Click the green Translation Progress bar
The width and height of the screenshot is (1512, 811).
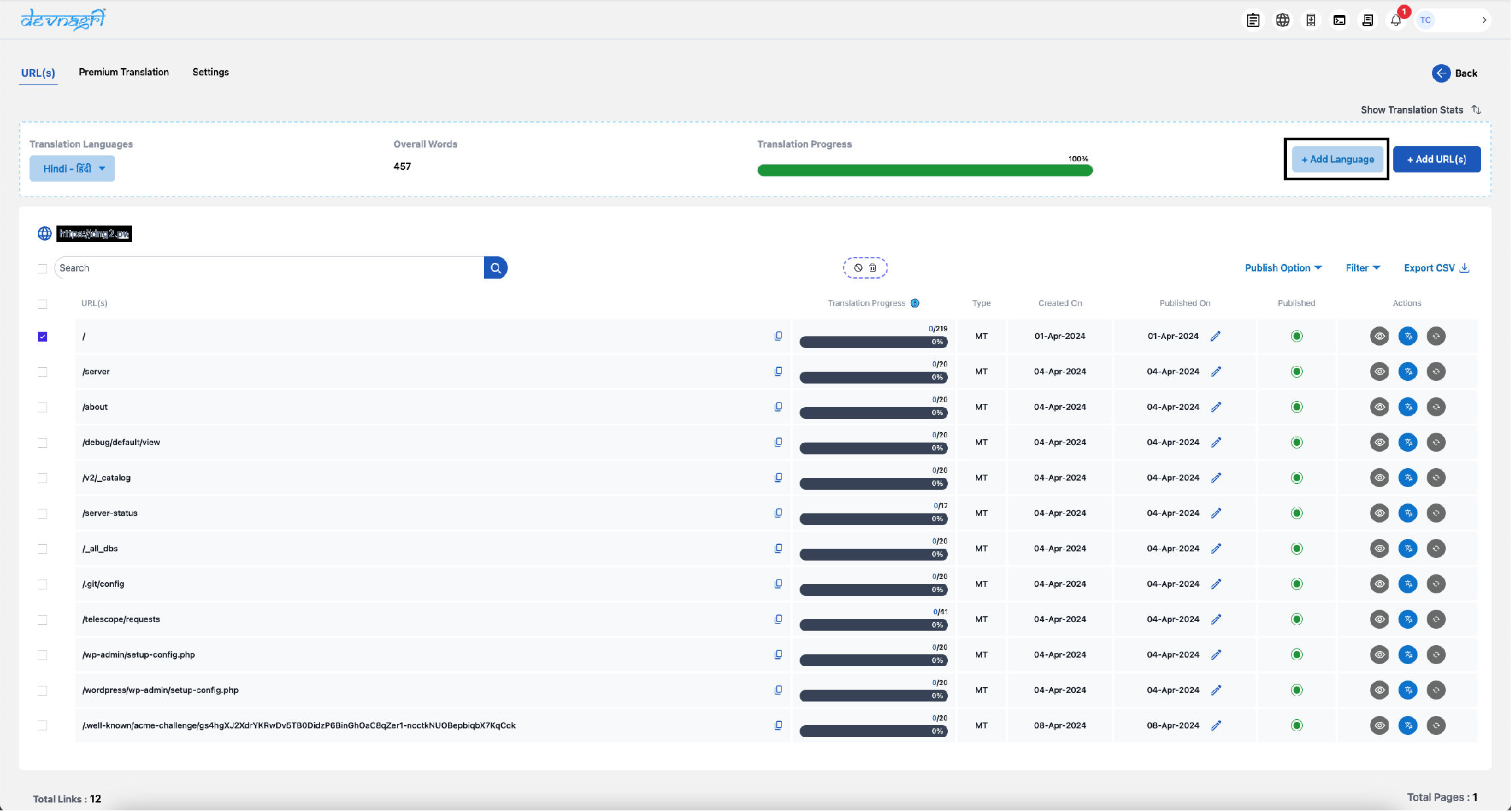click(925, 170)
